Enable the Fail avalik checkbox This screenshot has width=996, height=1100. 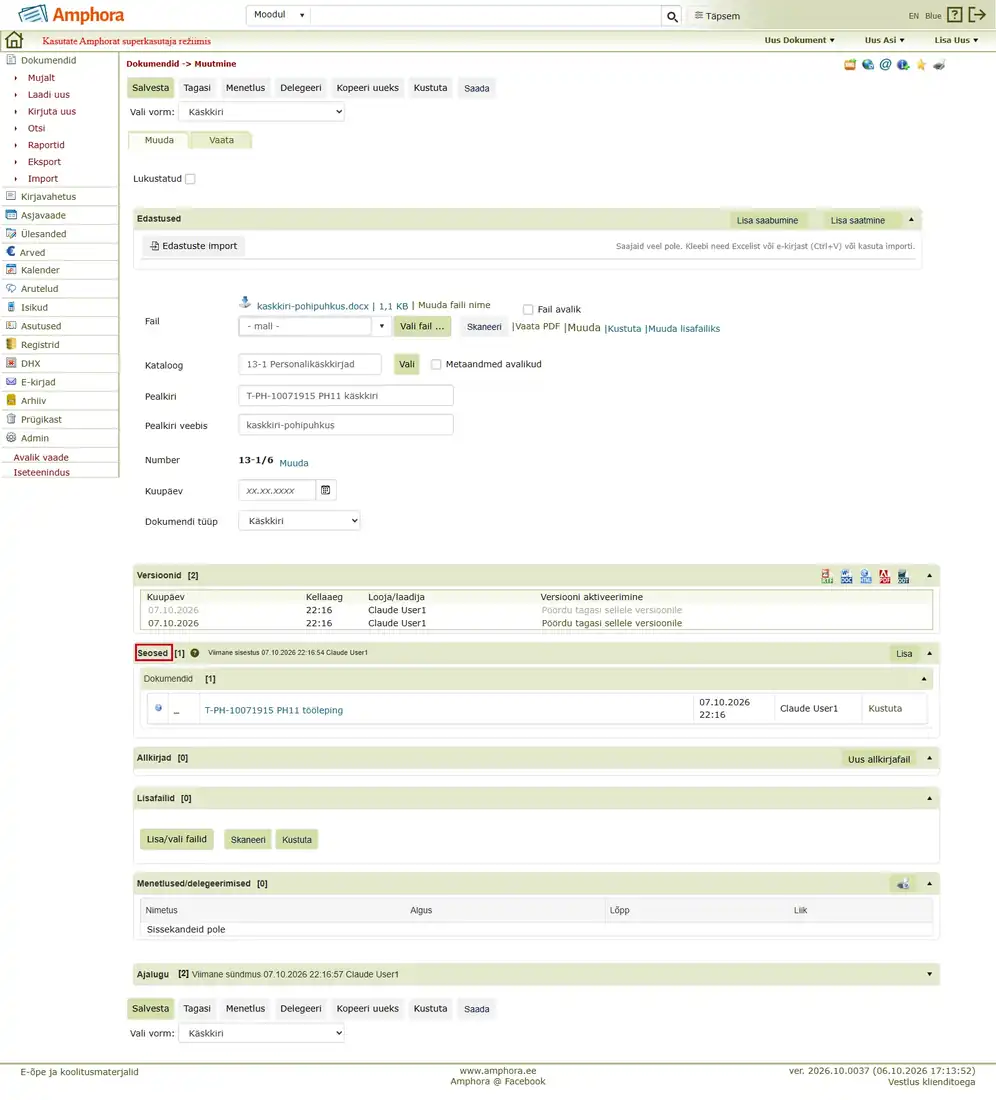click(x=528, y=309)
